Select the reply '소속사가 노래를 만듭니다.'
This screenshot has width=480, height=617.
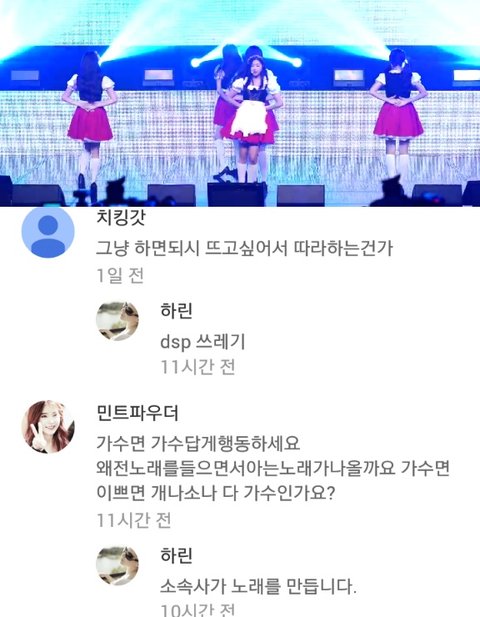258,586
